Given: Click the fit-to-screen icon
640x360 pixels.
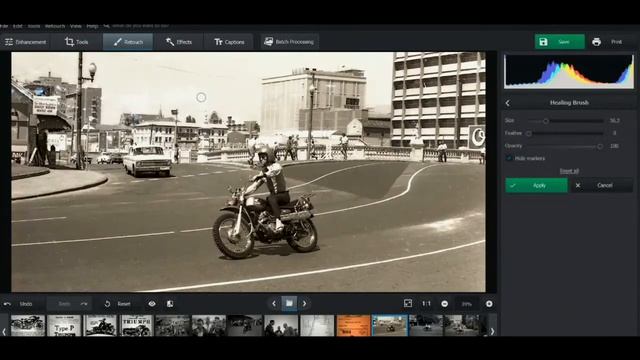Looking at the screenshot, I should tap(408, 303).
